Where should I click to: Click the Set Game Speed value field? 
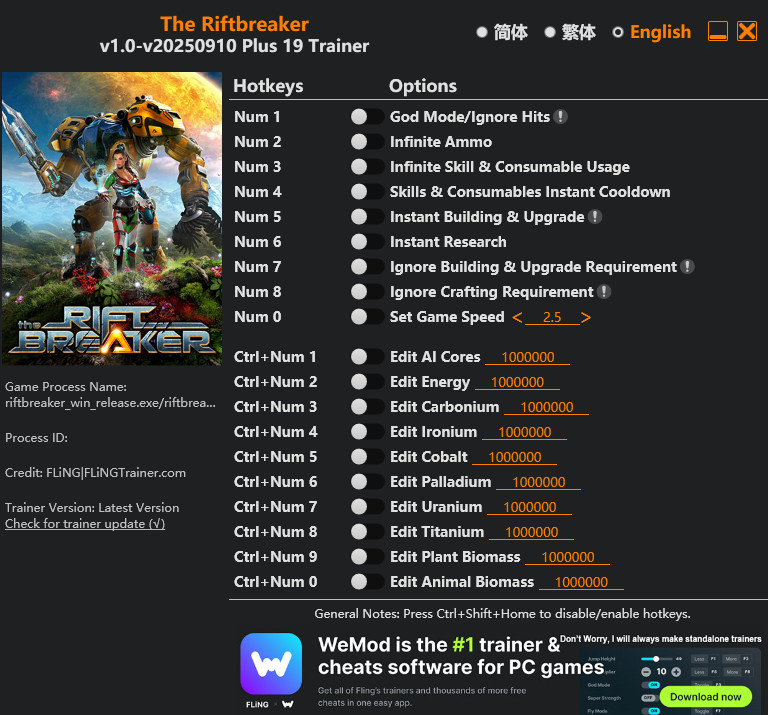coord(552,317)
